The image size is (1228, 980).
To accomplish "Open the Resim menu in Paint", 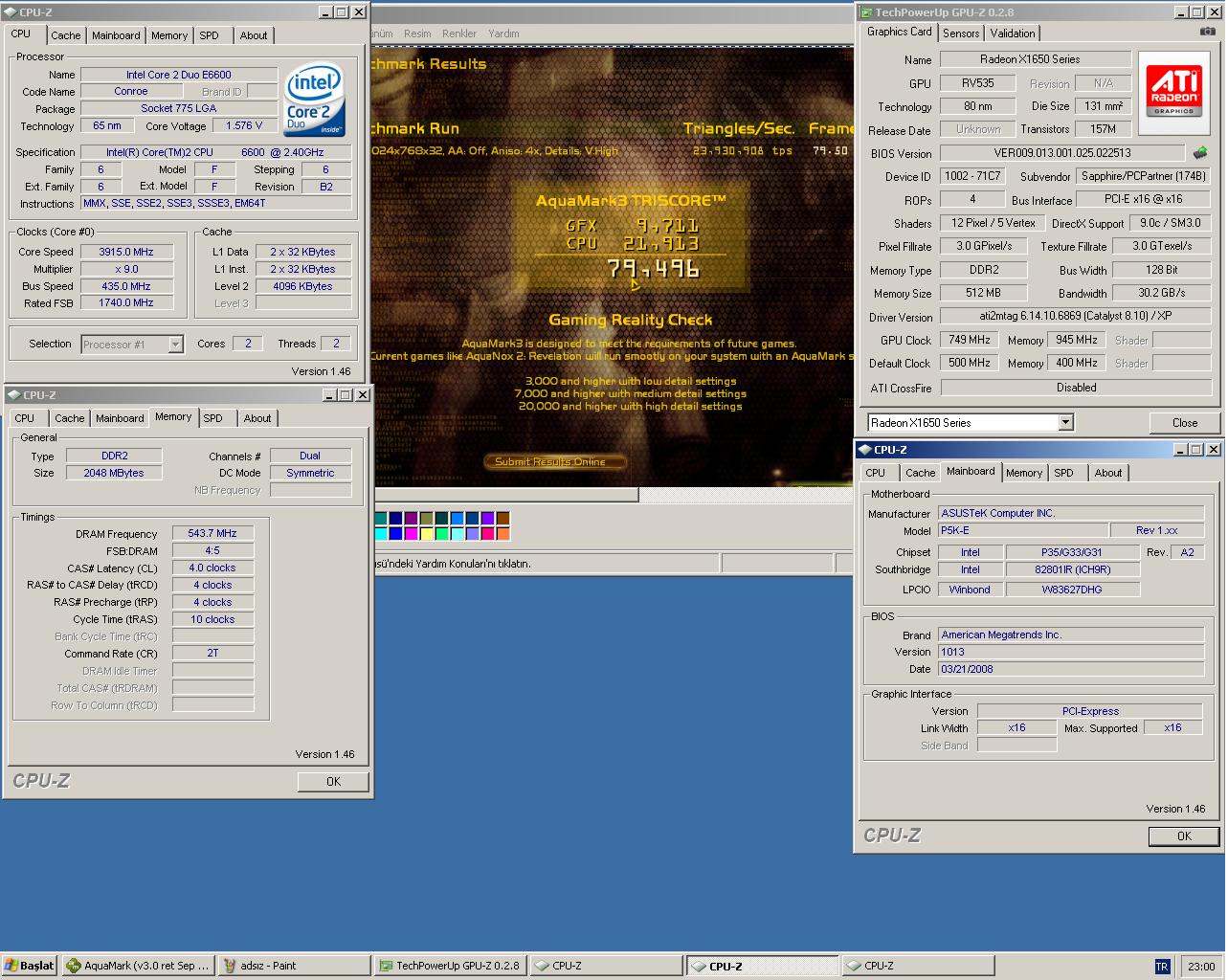I will tap(417, 33).
